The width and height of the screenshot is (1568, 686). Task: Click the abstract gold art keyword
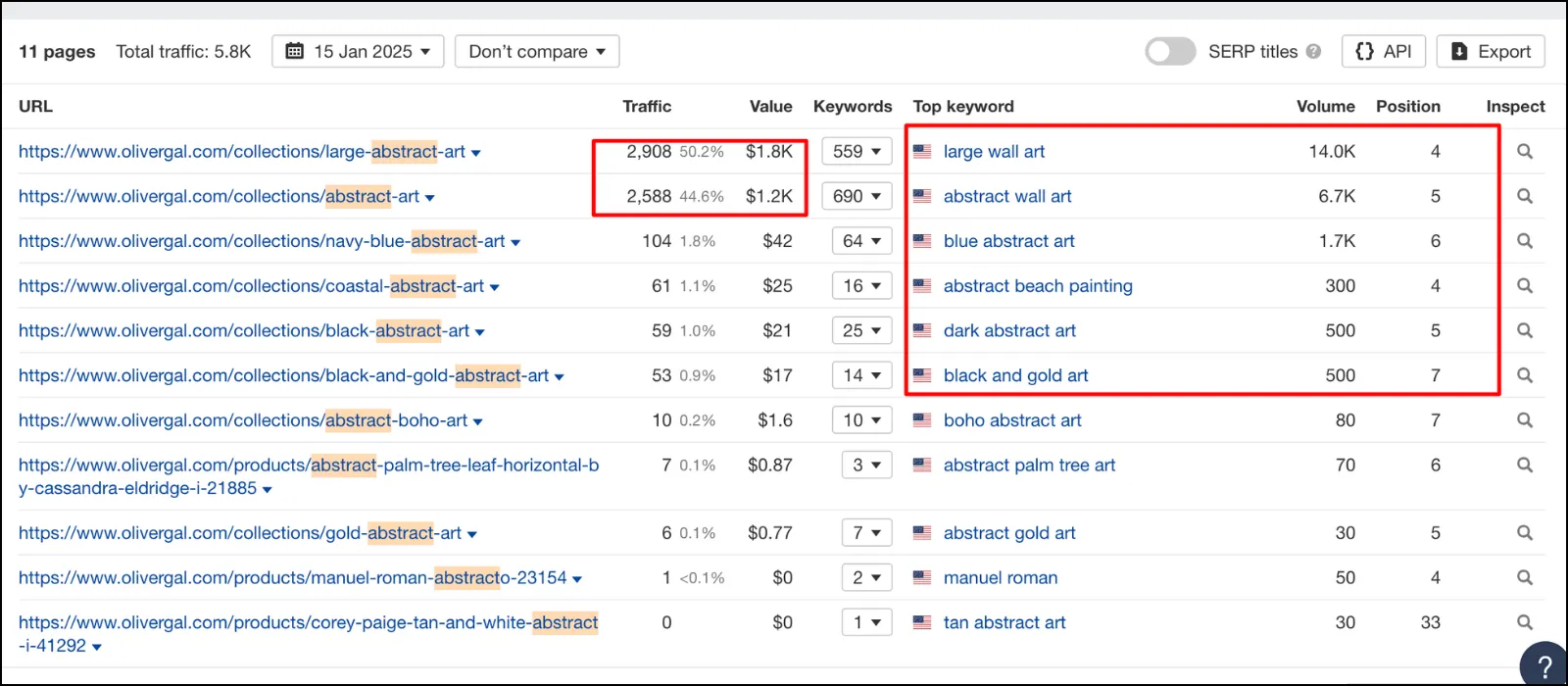(1009, 533)
